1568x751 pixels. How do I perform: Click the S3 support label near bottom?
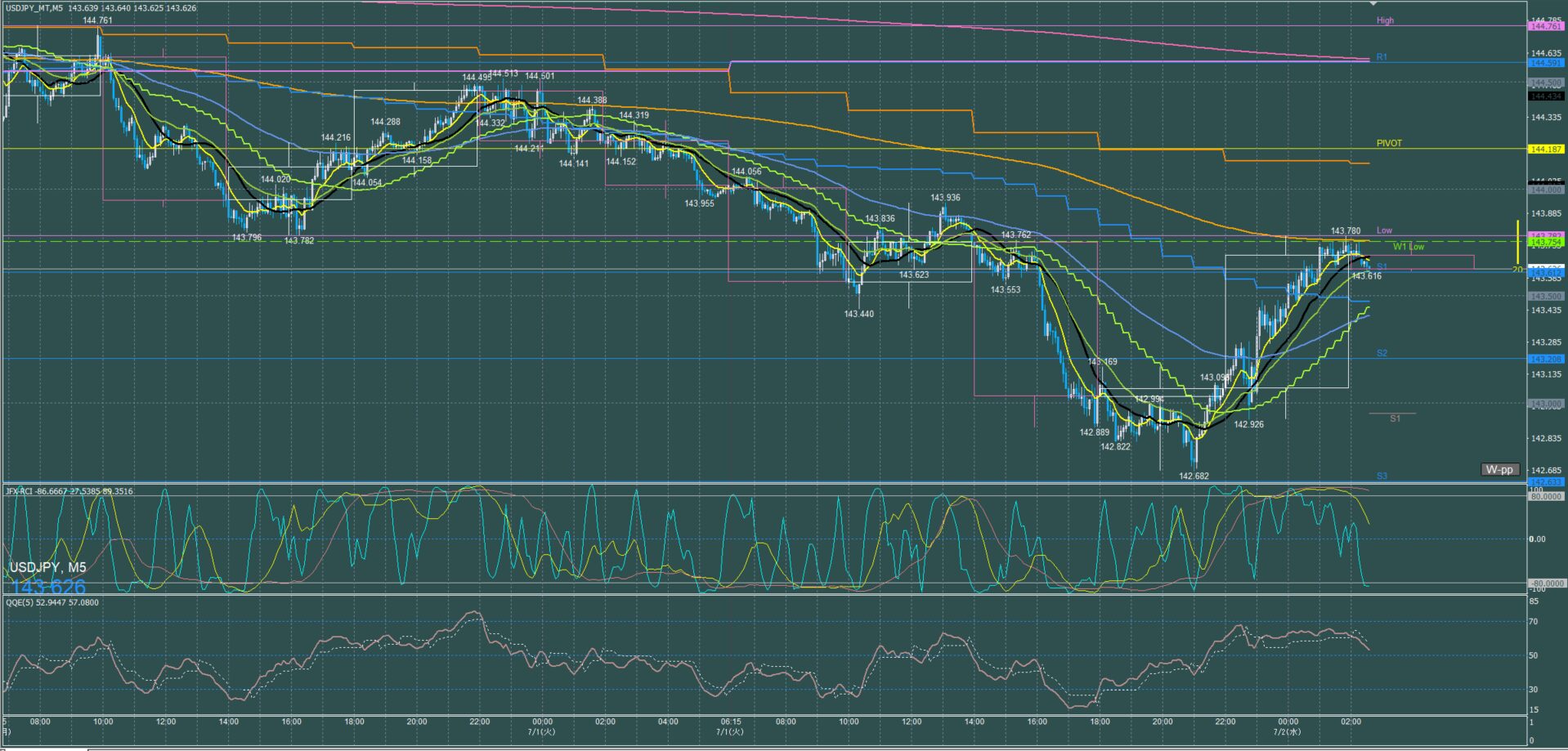[1382, 476]
